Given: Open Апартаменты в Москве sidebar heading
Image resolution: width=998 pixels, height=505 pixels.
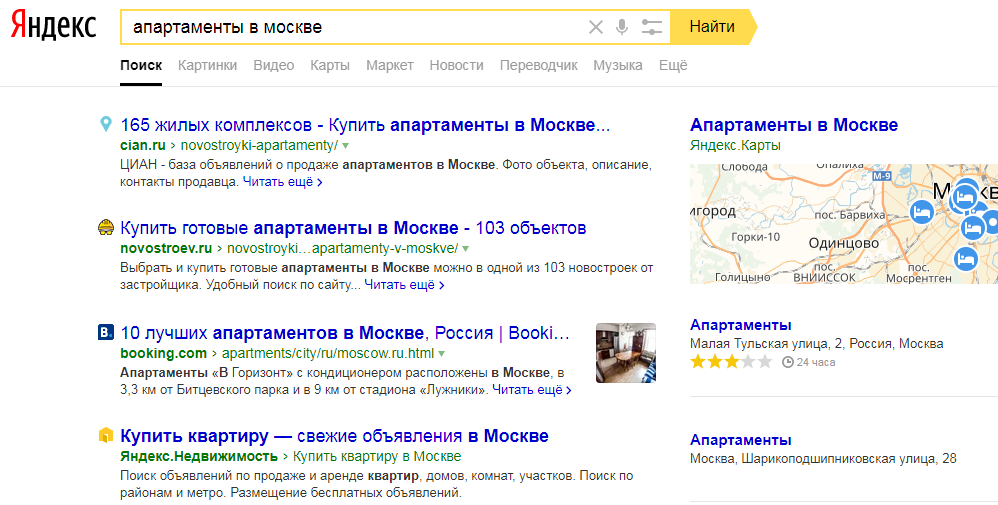Looking at the screenshot, I should coord(794,125).
